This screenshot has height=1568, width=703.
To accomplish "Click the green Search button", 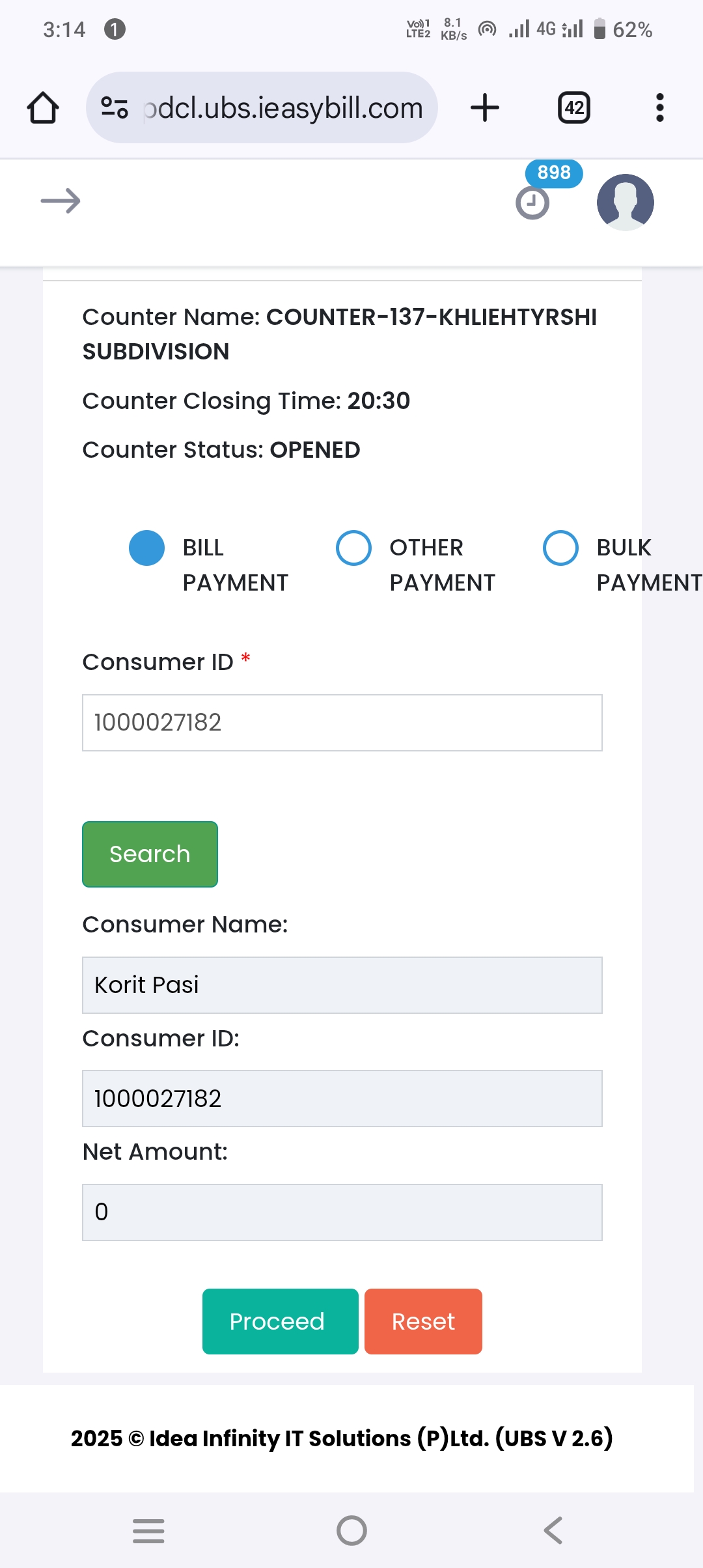I will pos(150,854).
